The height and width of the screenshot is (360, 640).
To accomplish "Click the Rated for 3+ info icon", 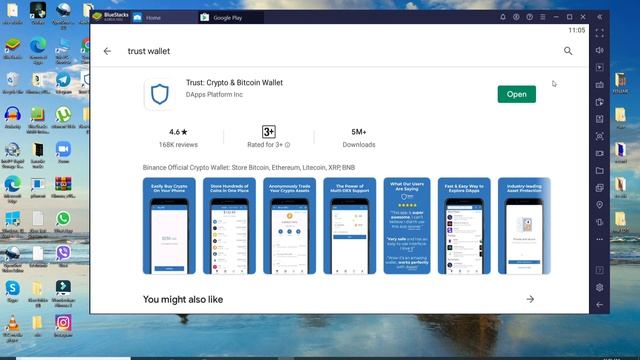I will (x=287, y=145).
